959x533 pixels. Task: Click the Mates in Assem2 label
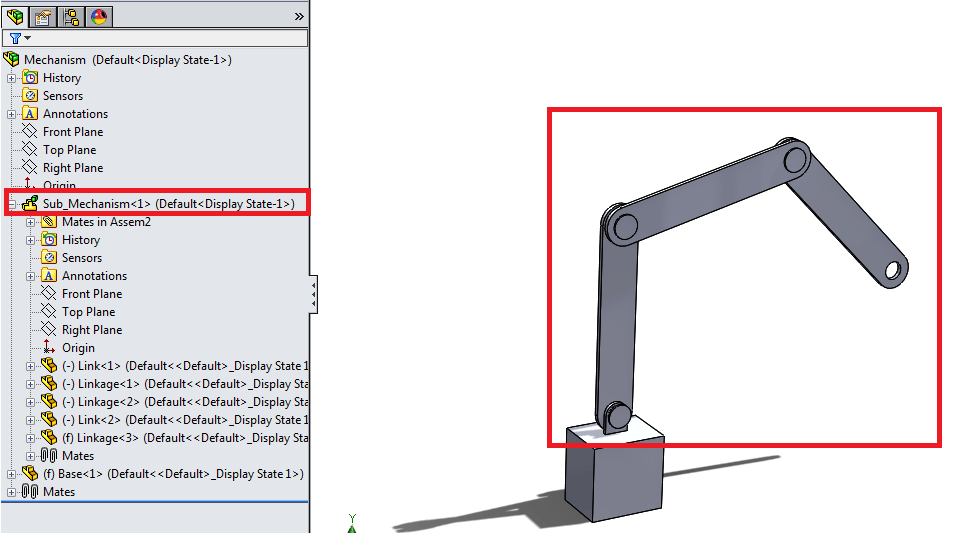(x=106, y=222)
